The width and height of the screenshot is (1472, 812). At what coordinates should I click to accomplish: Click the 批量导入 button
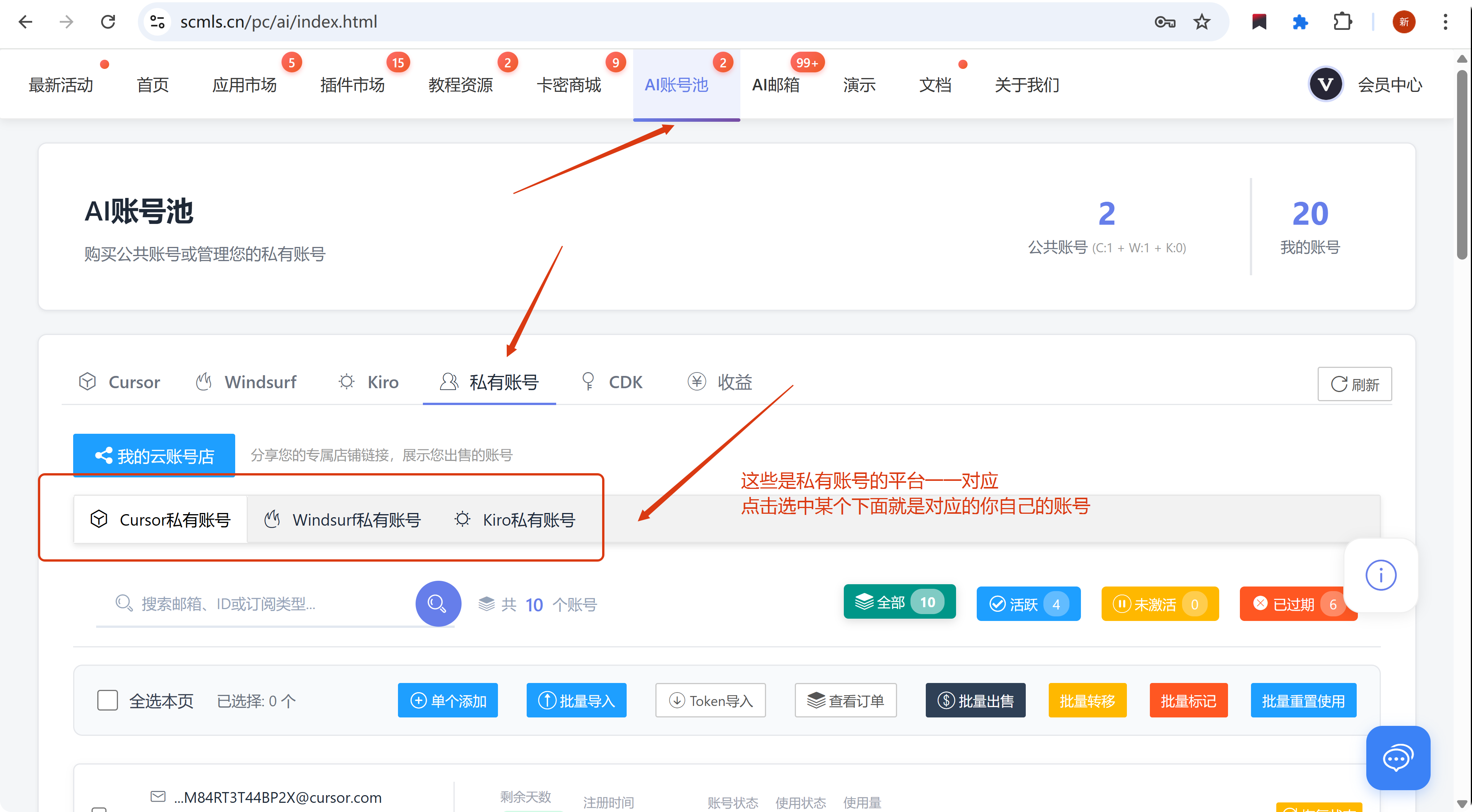click(576, 700)
